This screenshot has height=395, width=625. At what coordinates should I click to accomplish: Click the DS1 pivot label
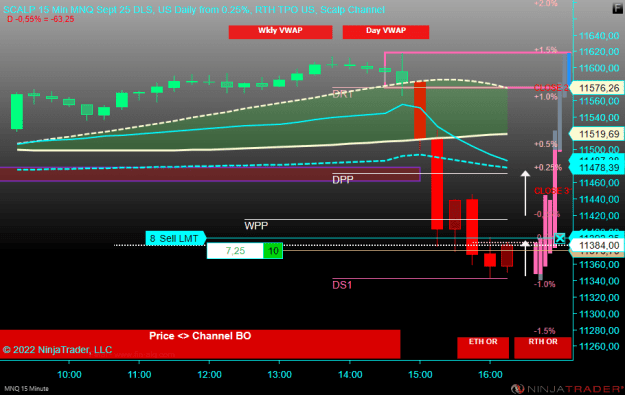click(342, 285)
